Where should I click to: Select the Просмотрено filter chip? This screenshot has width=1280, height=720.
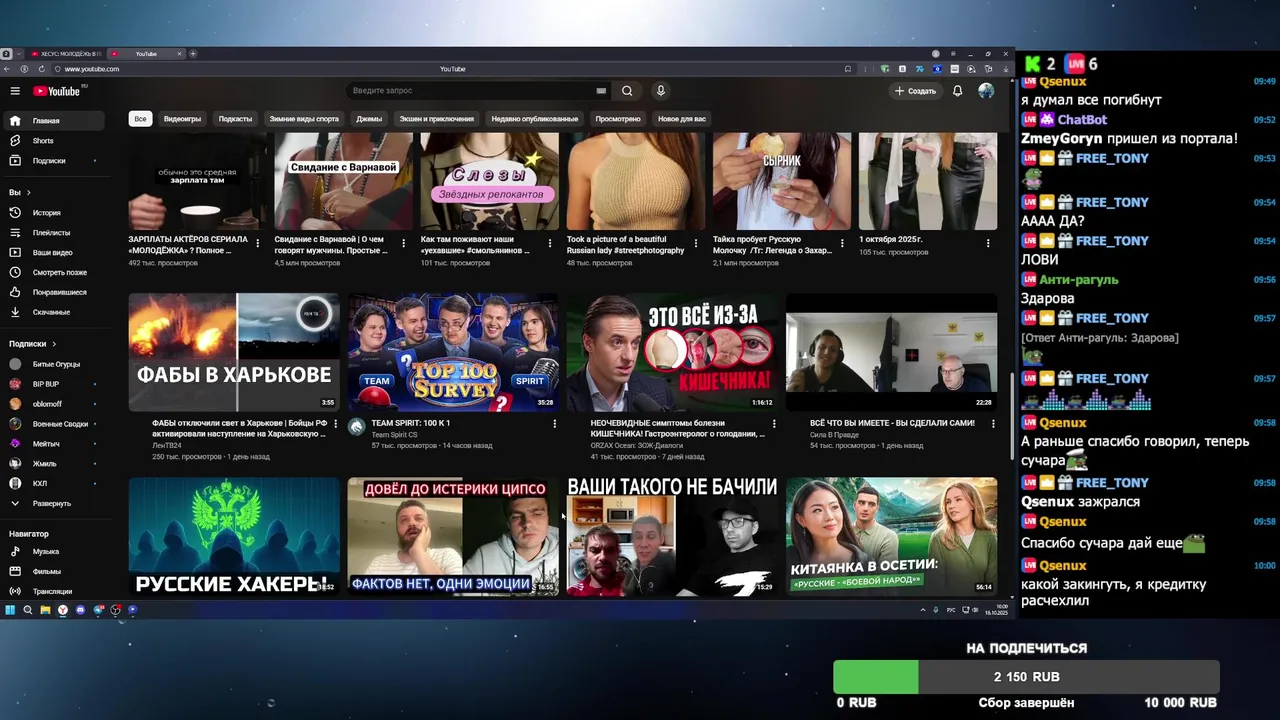point(618,119)
